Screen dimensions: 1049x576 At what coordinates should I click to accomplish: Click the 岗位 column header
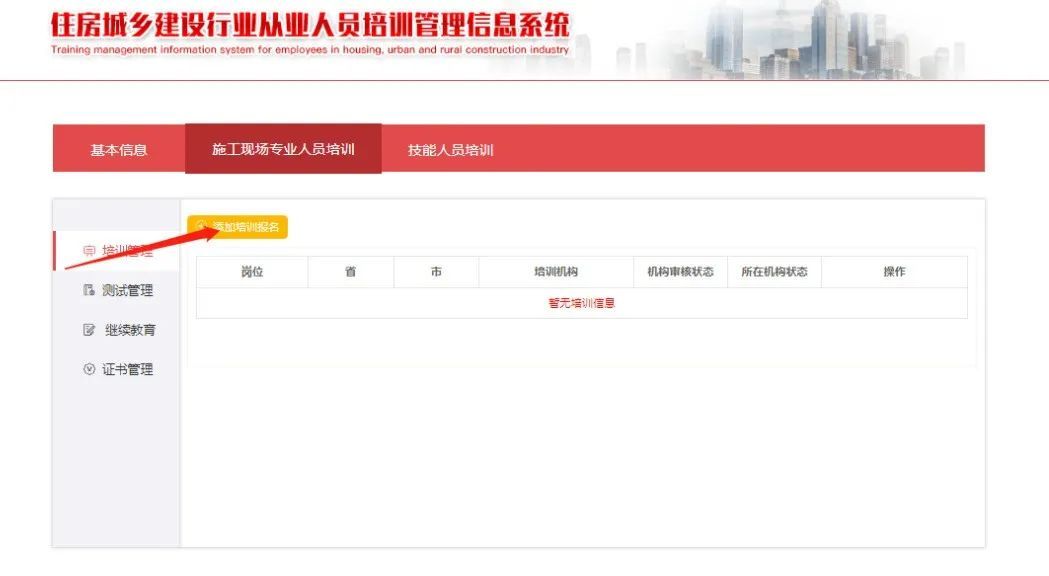point(252,272)
